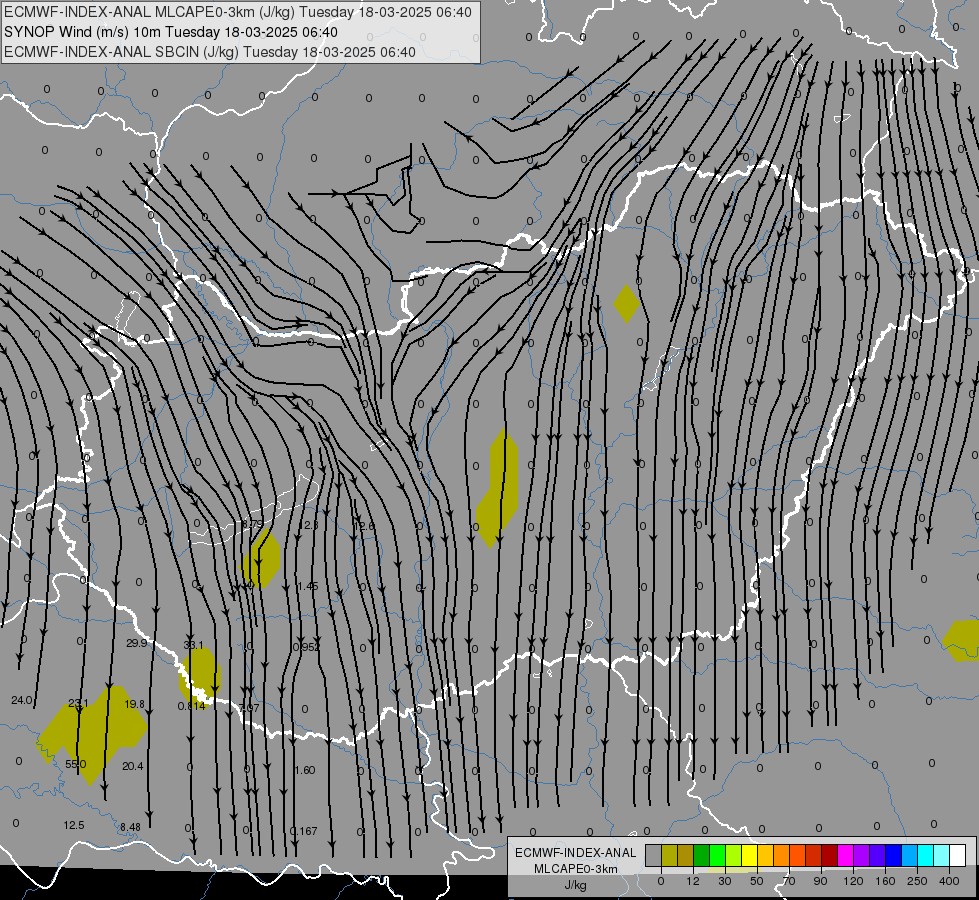The height and width of the screenshot is (900, 979).
Task: Click the map value 0.952
Action: (x=307, y=647)
